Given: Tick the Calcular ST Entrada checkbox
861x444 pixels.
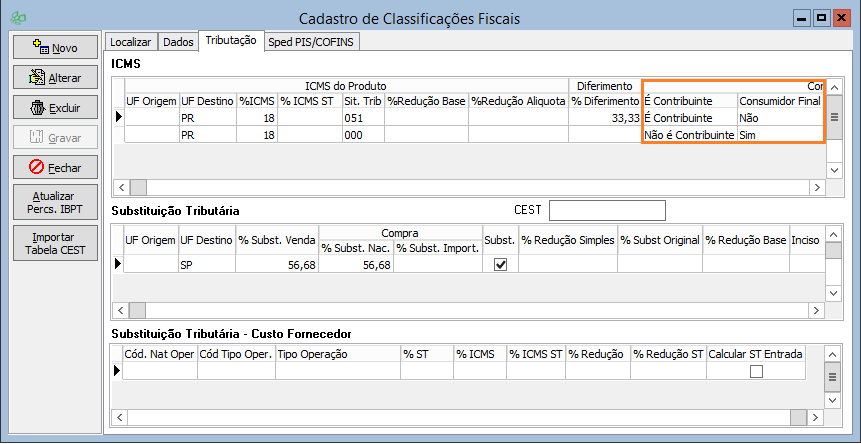Looking at the screenshot, I should coord(756,371).
